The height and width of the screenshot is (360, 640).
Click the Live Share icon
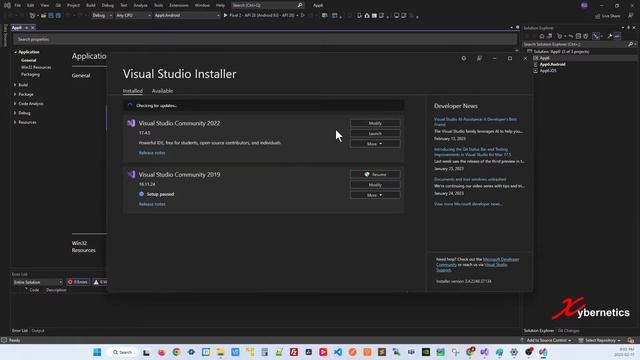click(598, 16)
